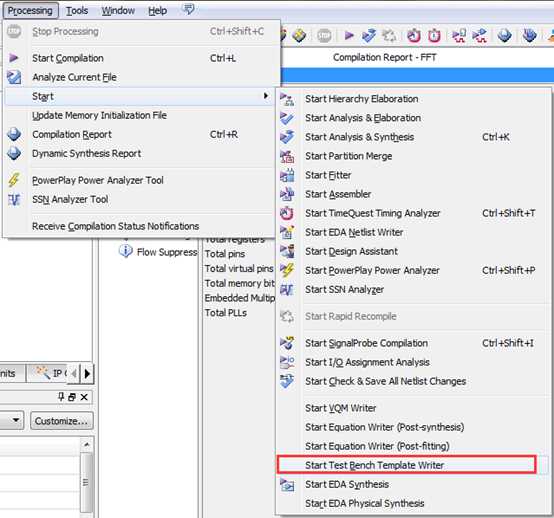Viewport: 554px width, 518px height.
Task: Click the grayed Stop Processing toolbar icon
Action: click(x=324, y=35)
